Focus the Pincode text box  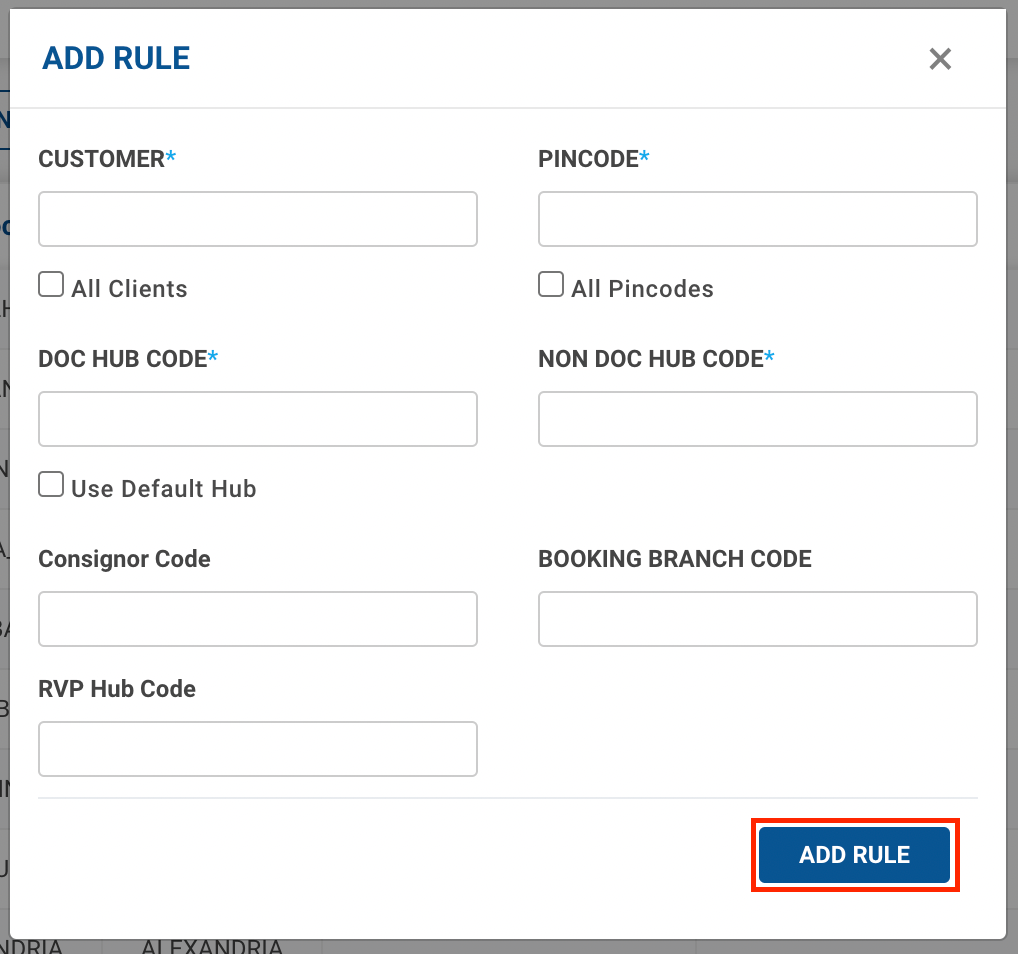tap(757, 219)
